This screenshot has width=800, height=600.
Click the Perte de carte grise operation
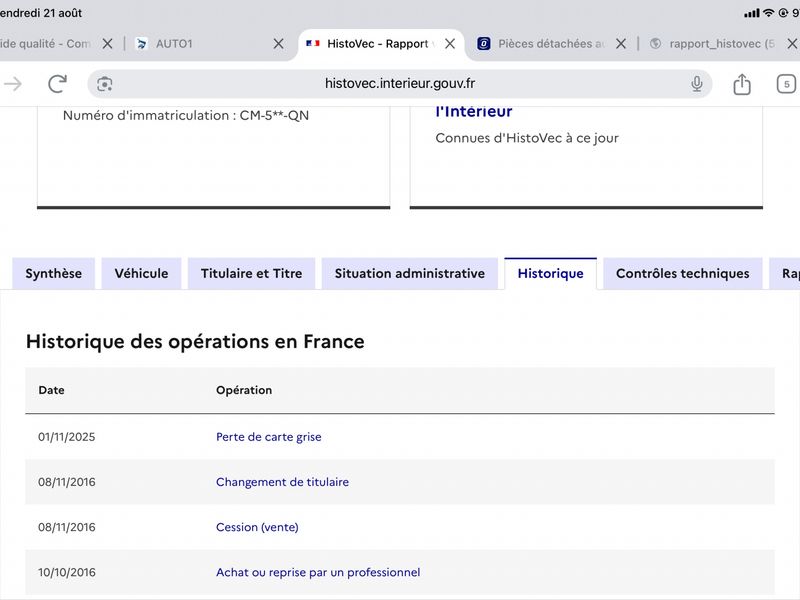268,437
